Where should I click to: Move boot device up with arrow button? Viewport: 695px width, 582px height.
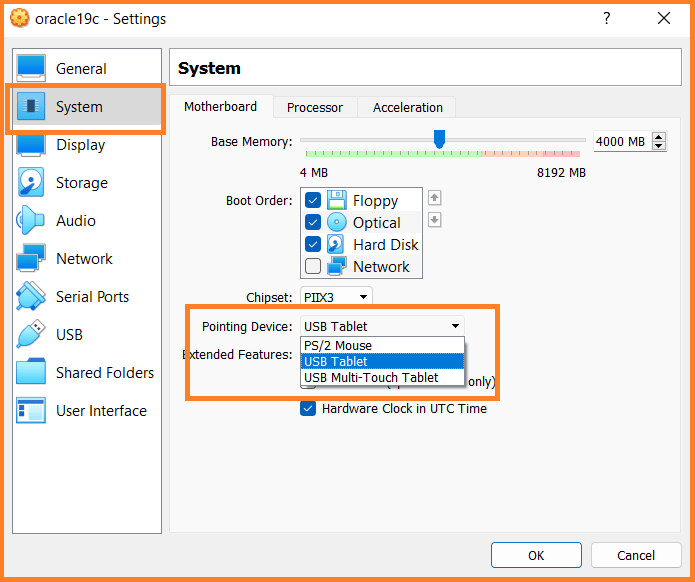tap(434, 198)
